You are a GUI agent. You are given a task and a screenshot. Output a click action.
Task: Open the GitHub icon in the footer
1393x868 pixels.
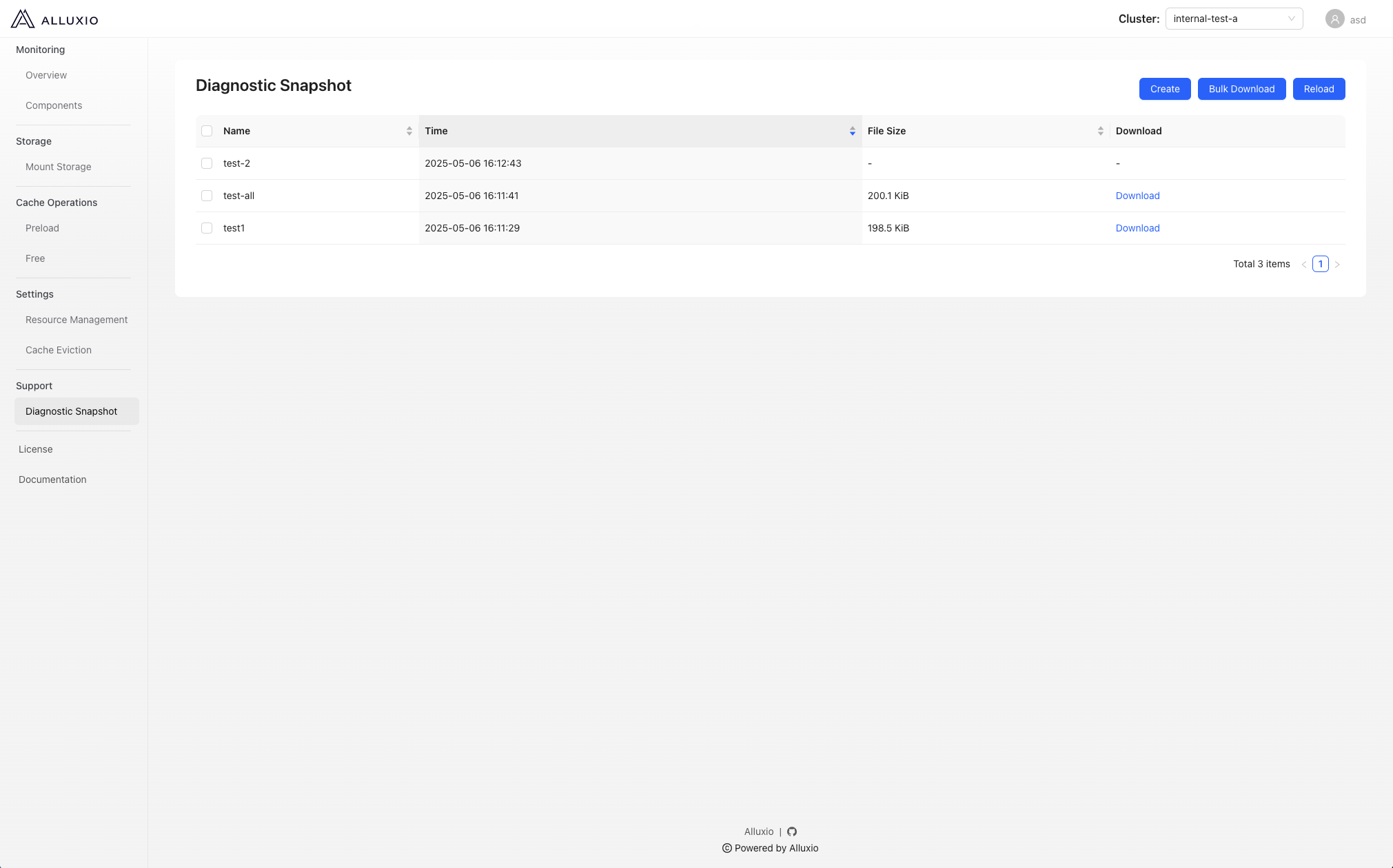(x=792, y=831)
